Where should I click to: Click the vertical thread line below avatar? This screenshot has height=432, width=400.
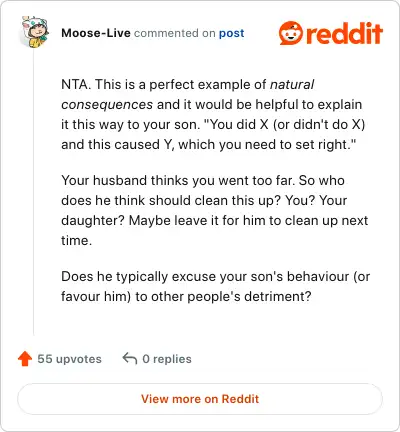34,192
